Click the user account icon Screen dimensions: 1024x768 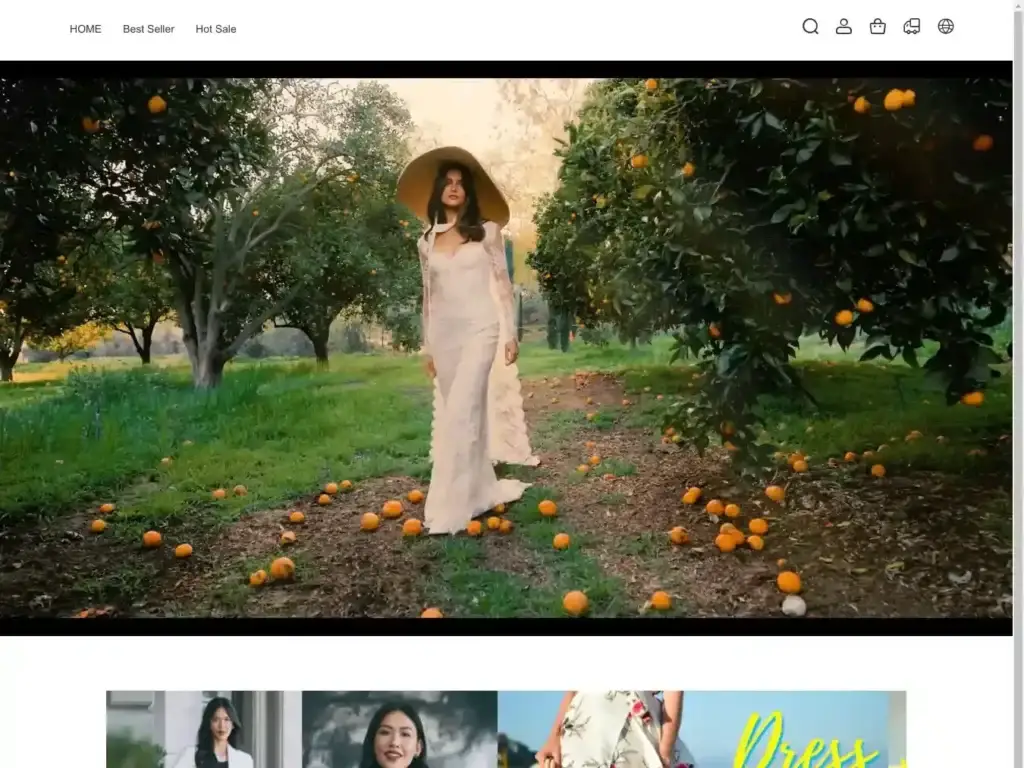pos(844,27)
